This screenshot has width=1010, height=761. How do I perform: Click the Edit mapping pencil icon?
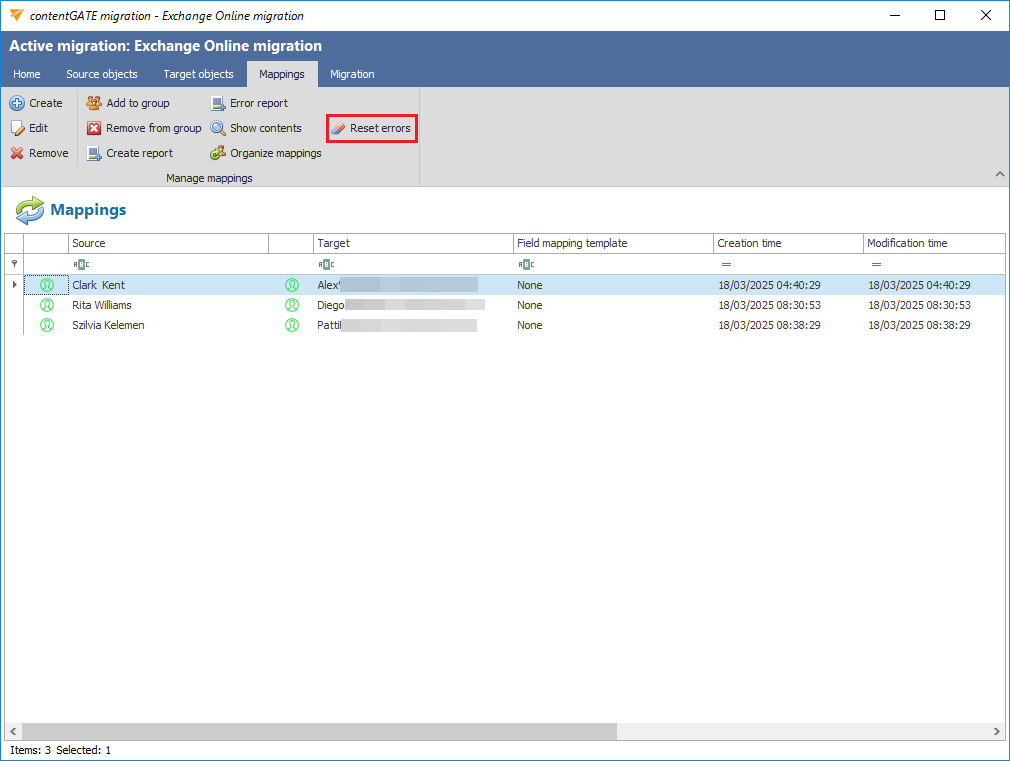(x=17, y=128)
